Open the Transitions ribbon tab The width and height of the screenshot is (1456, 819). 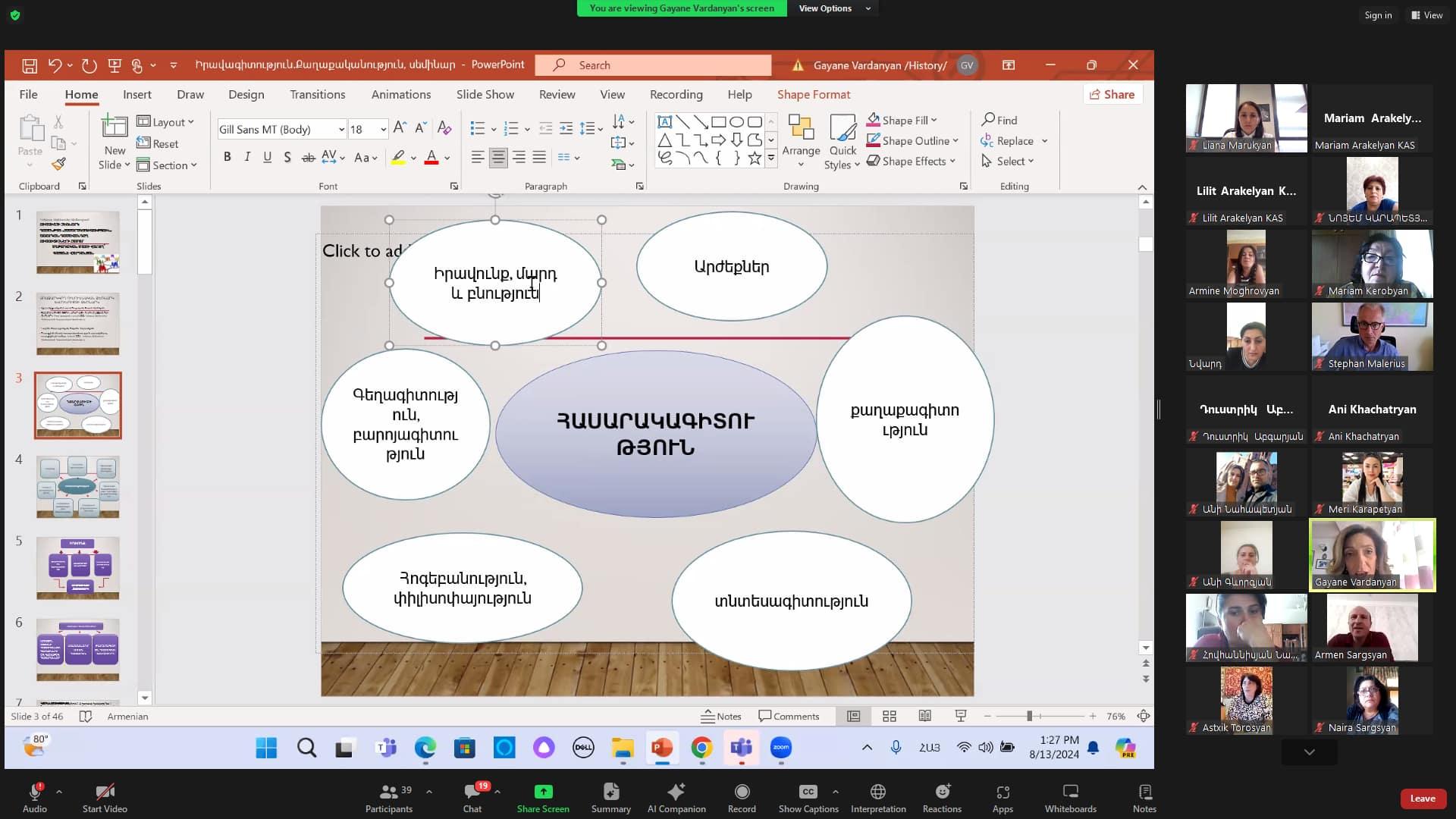(317, 94)
